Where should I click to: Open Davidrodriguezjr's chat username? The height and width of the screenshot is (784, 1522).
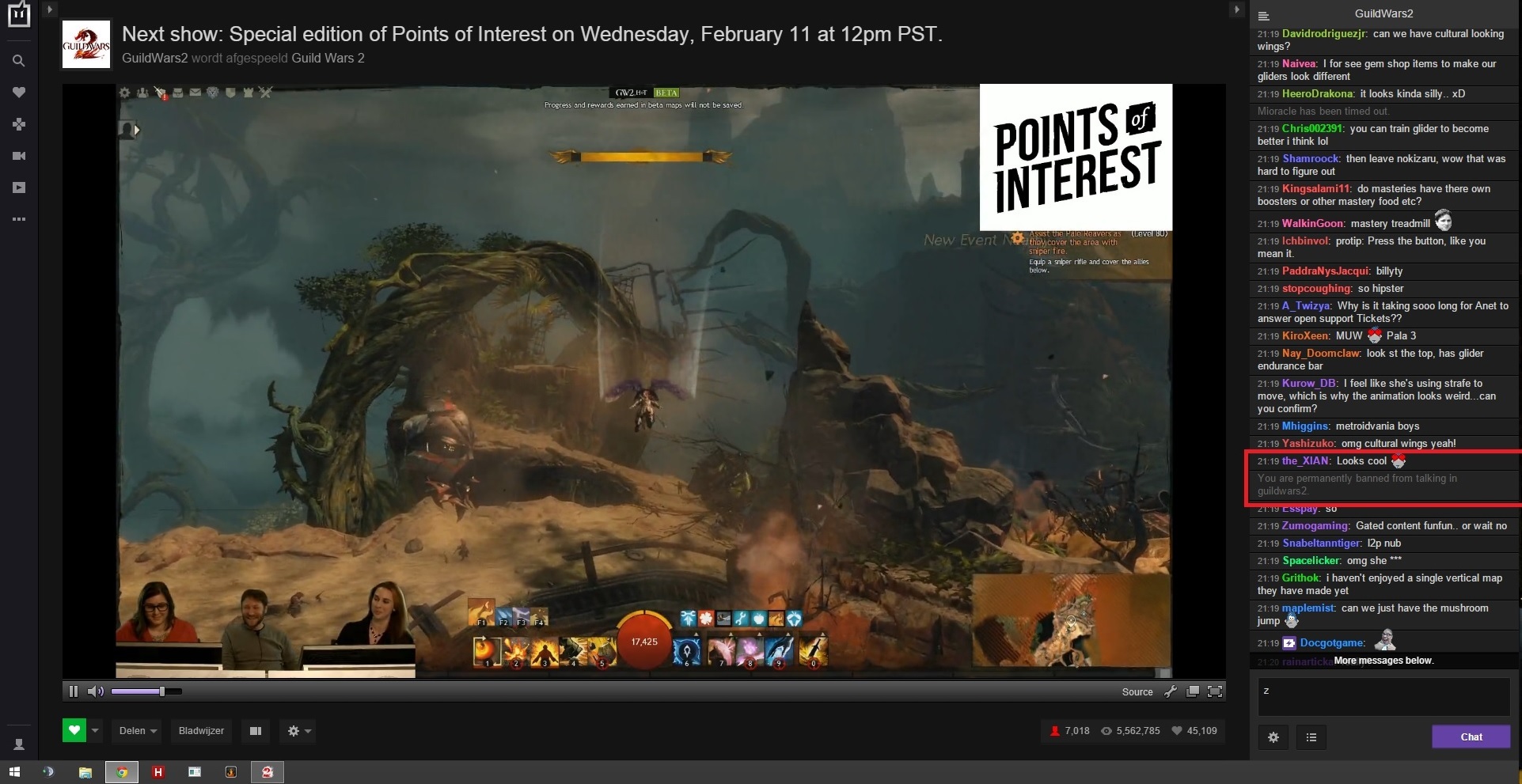[1323, 34]
